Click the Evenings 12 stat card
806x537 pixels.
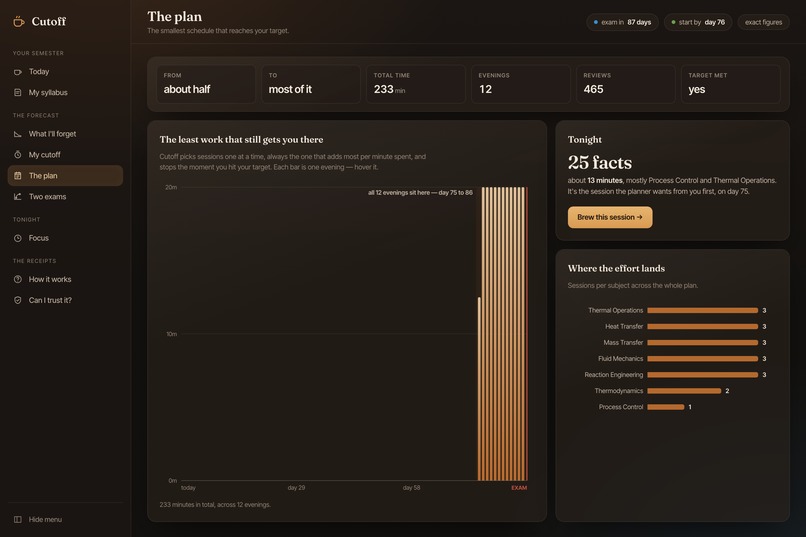(x=520, y=84)
